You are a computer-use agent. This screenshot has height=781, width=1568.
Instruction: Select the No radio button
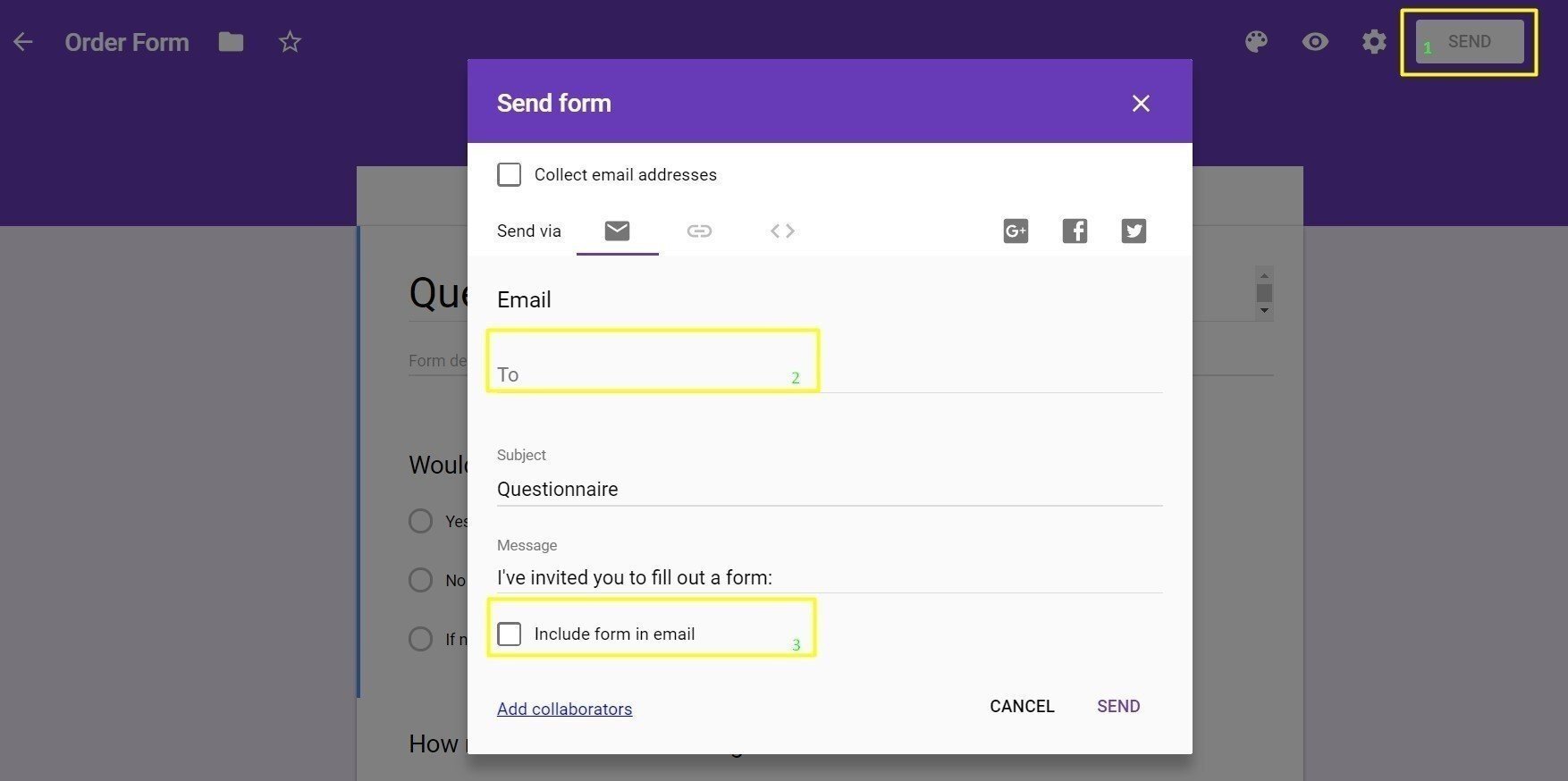[x=421, y=580]
